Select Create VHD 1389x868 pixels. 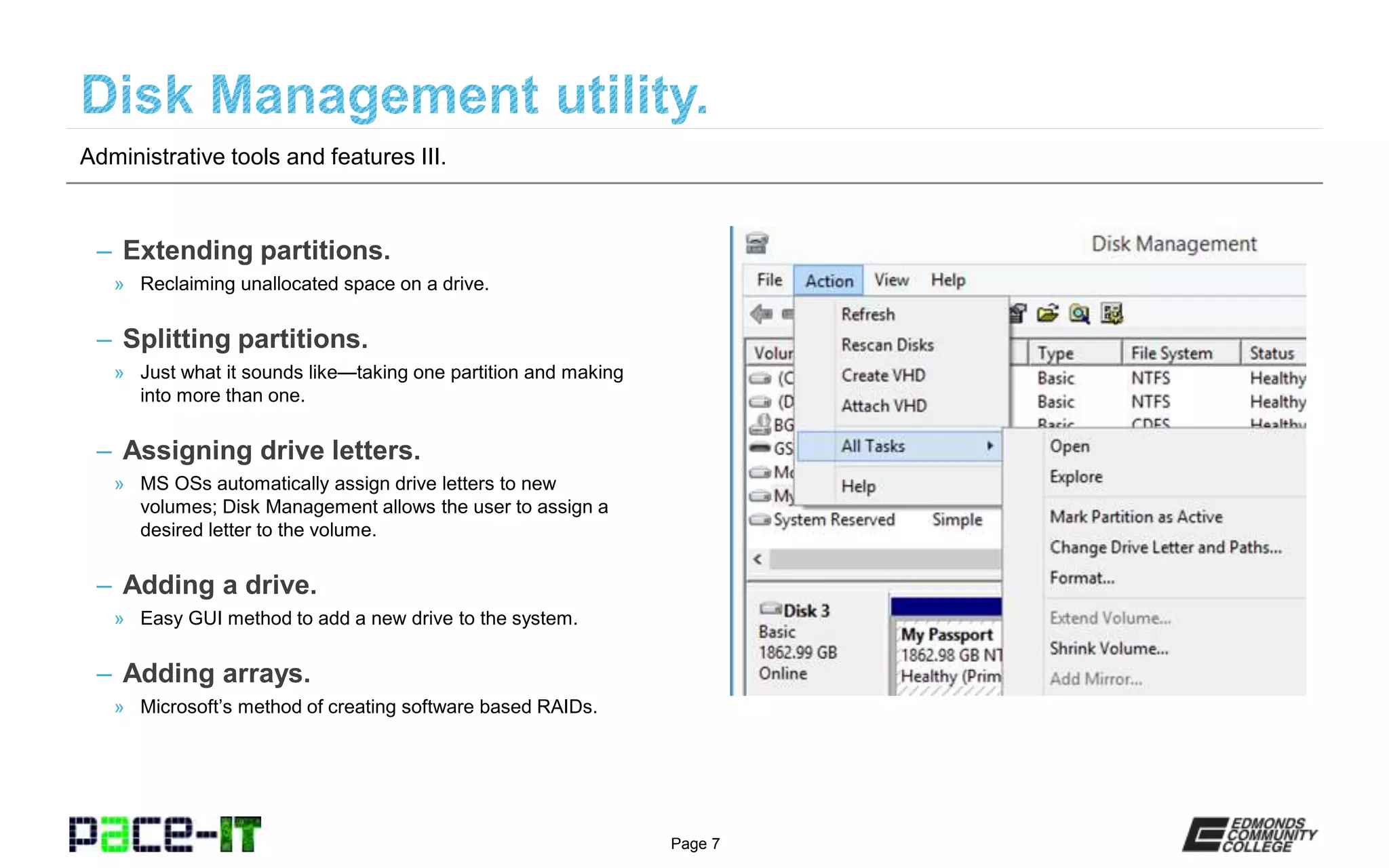tap(884, 376)
